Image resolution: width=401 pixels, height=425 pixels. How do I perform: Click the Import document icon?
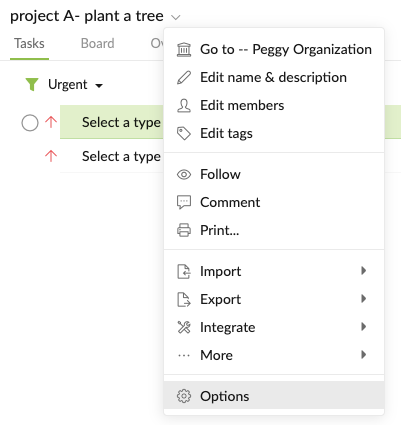point(184,271)
